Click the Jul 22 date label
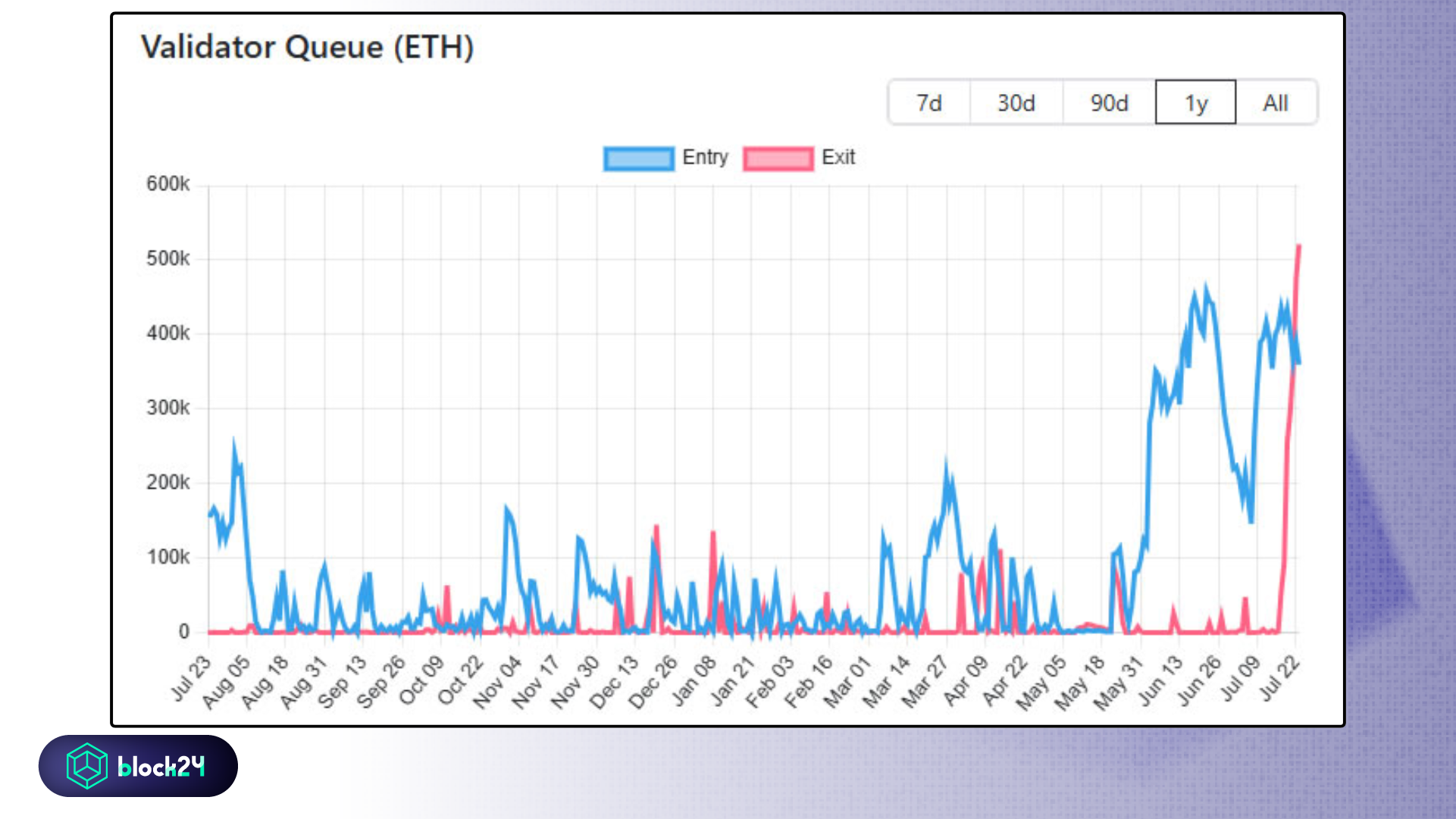This screenshot has width=1456, height=819. click(x=1279, y=678)
